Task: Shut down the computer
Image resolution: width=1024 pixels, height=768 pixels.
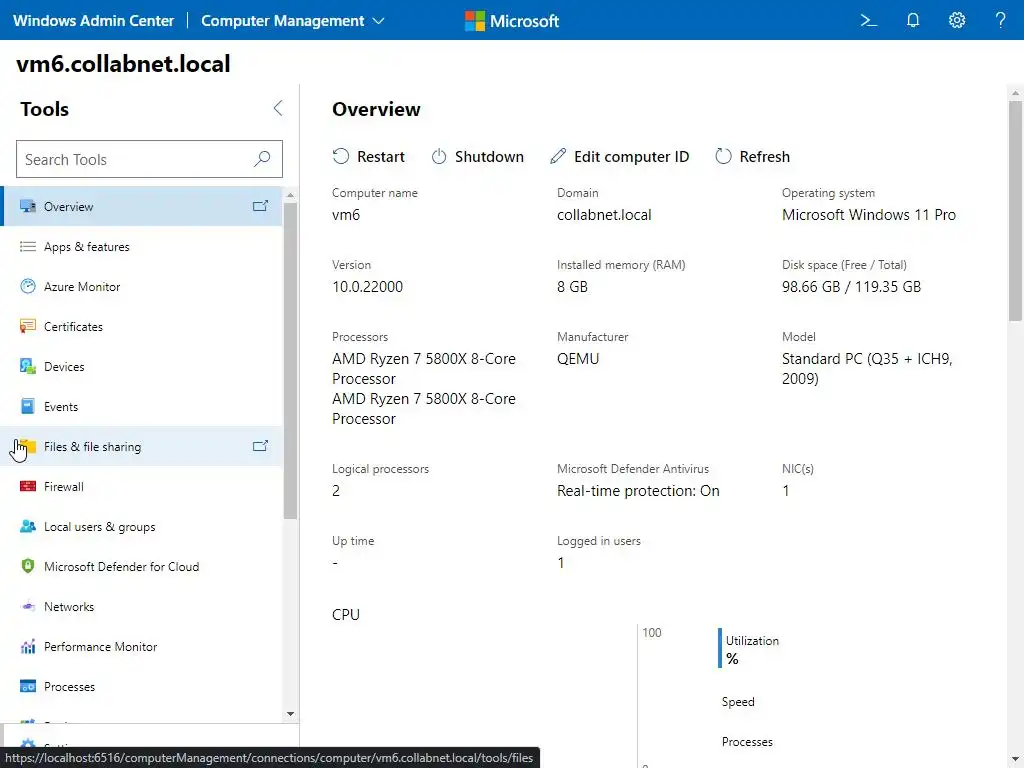Action: pyautogui.click(x=477, y=157)
